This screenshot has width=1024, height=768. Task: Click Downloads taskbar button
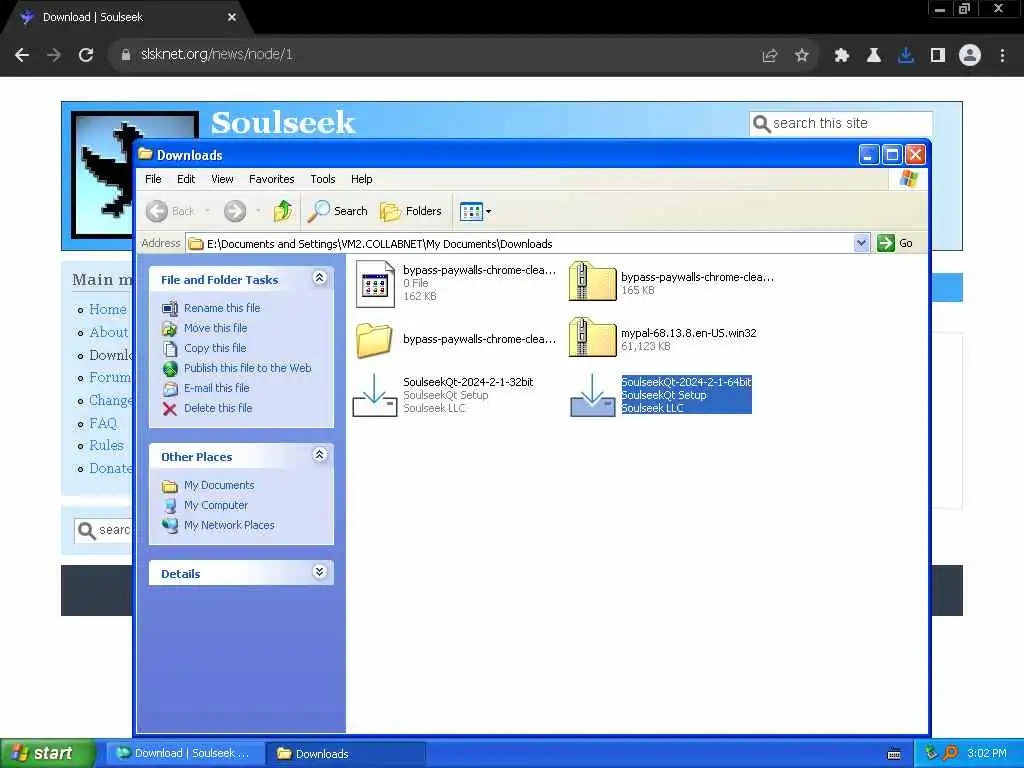346,753
